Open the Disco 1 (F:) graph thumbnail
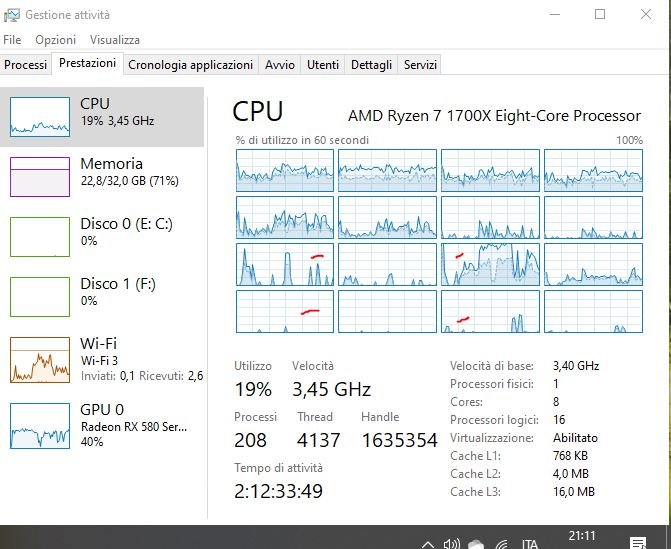The height and width of the screenshot is (549, 671). pyautogui.click(x=40, y=297)
